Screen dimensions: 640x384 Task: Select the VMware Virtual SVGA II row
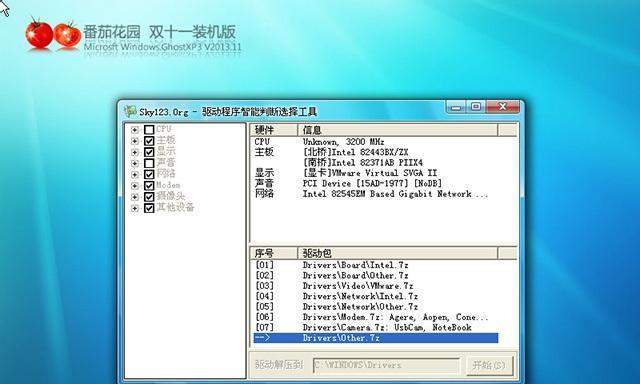pyautogui.click(x=376, y=173)
